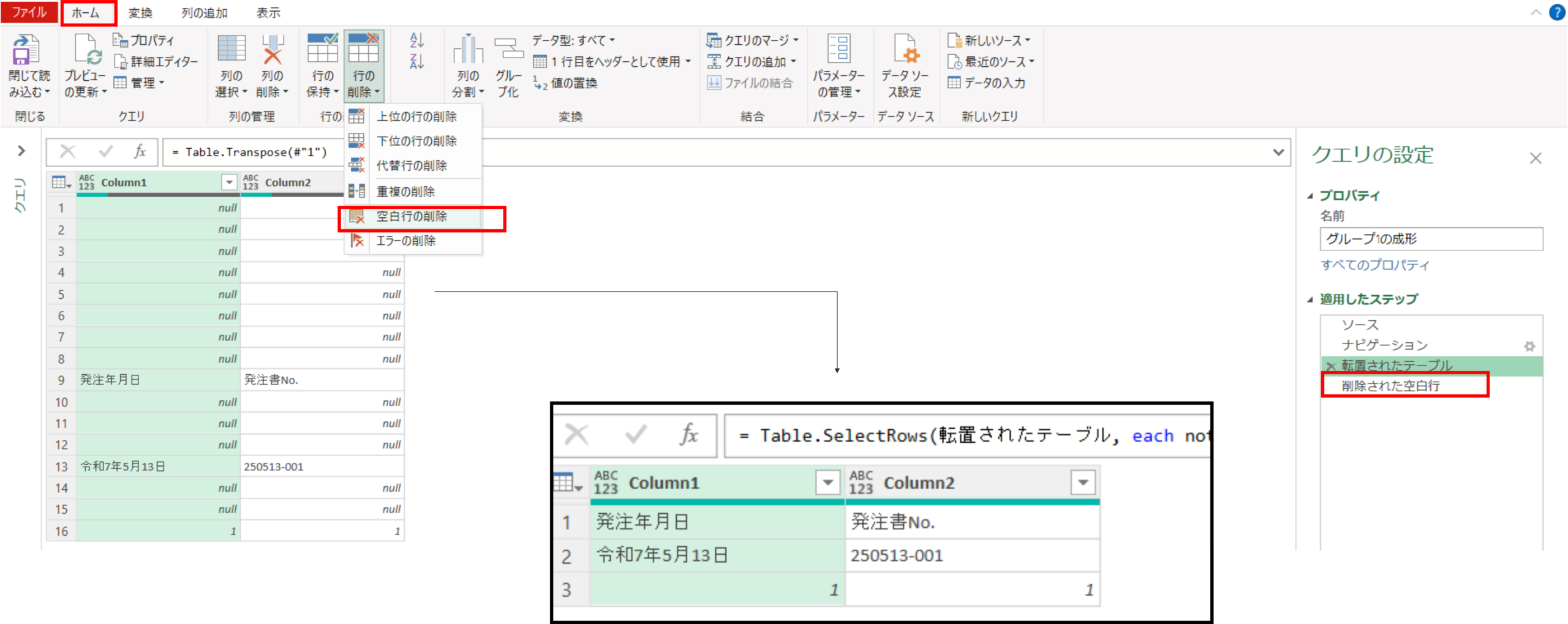
Task: Click Enter Data (データの入力)
Action: coord(986,83)
